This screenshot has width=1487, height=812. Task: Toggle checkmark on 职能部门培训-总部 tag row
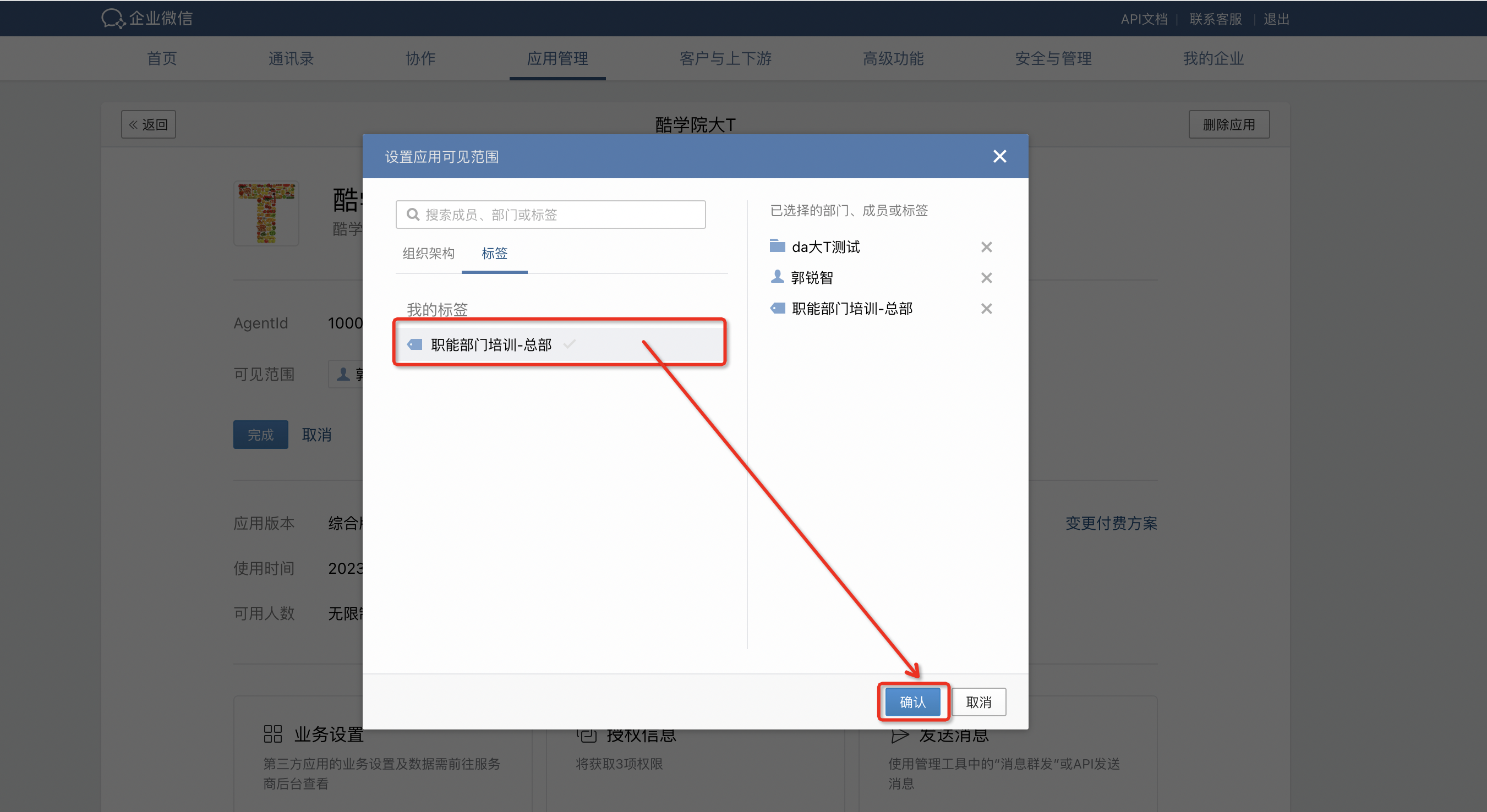[569, 344]
